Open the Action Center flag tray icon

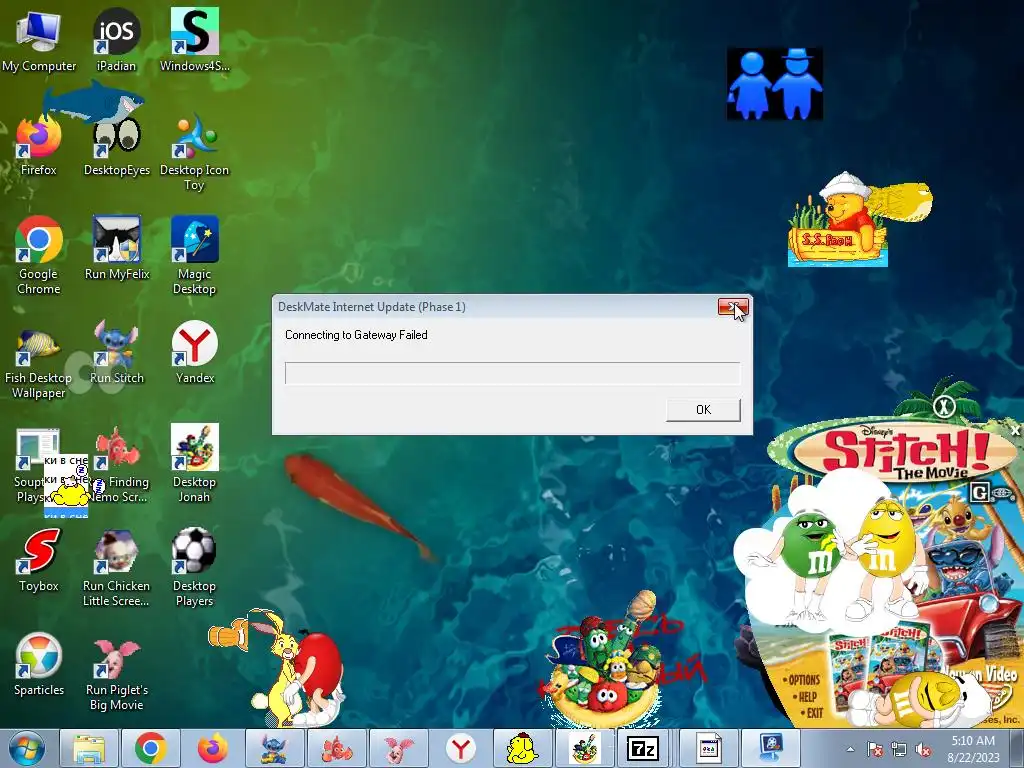tap(874, 749)
